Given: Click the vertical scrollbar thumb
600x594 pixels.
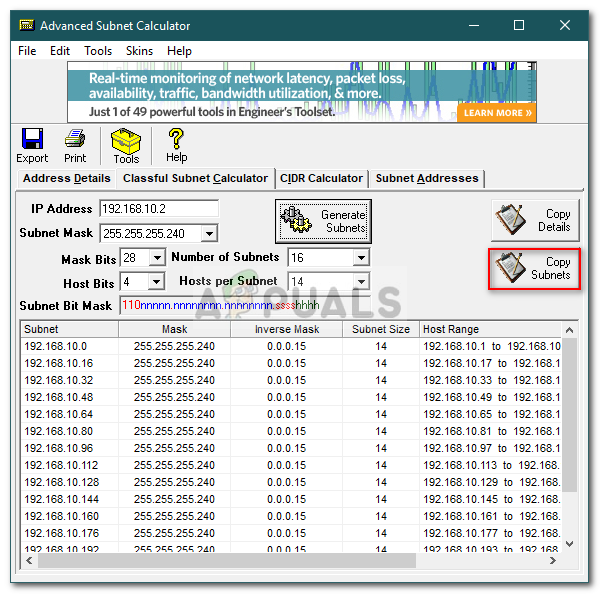Looking at the screenshot, I should click(x=569, y=414).
